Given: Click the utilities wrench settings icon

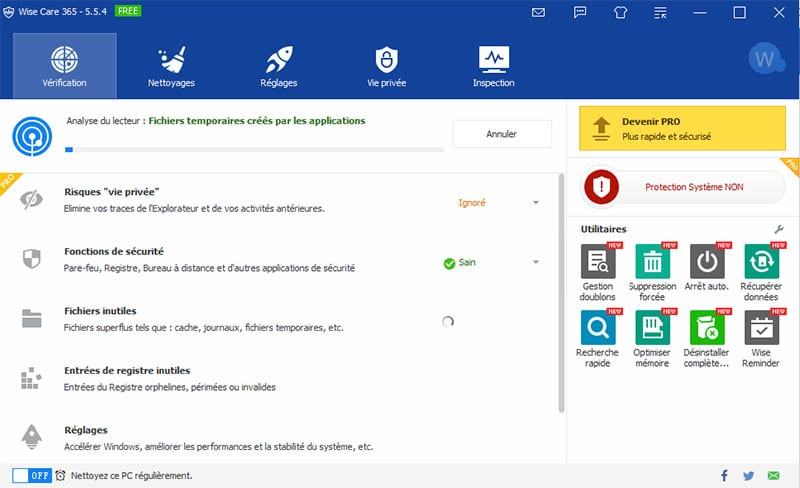Looking at the screenshot, I should coord(779,229).
